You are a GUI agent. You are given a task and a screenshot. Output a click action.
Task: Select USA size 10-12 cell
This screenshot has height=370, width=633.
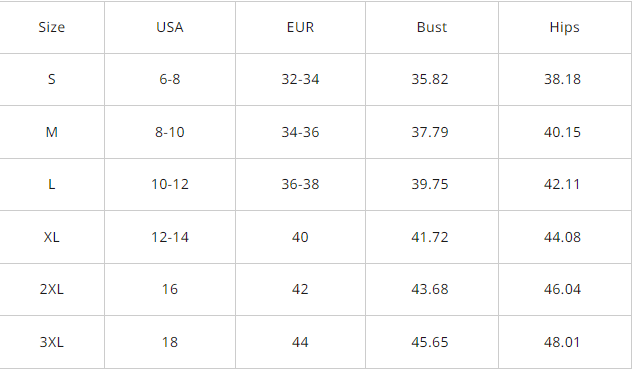(170, 184)
